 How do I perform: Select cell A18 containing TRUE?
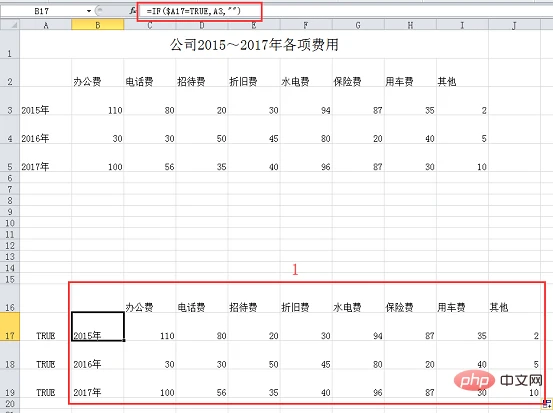45,355
